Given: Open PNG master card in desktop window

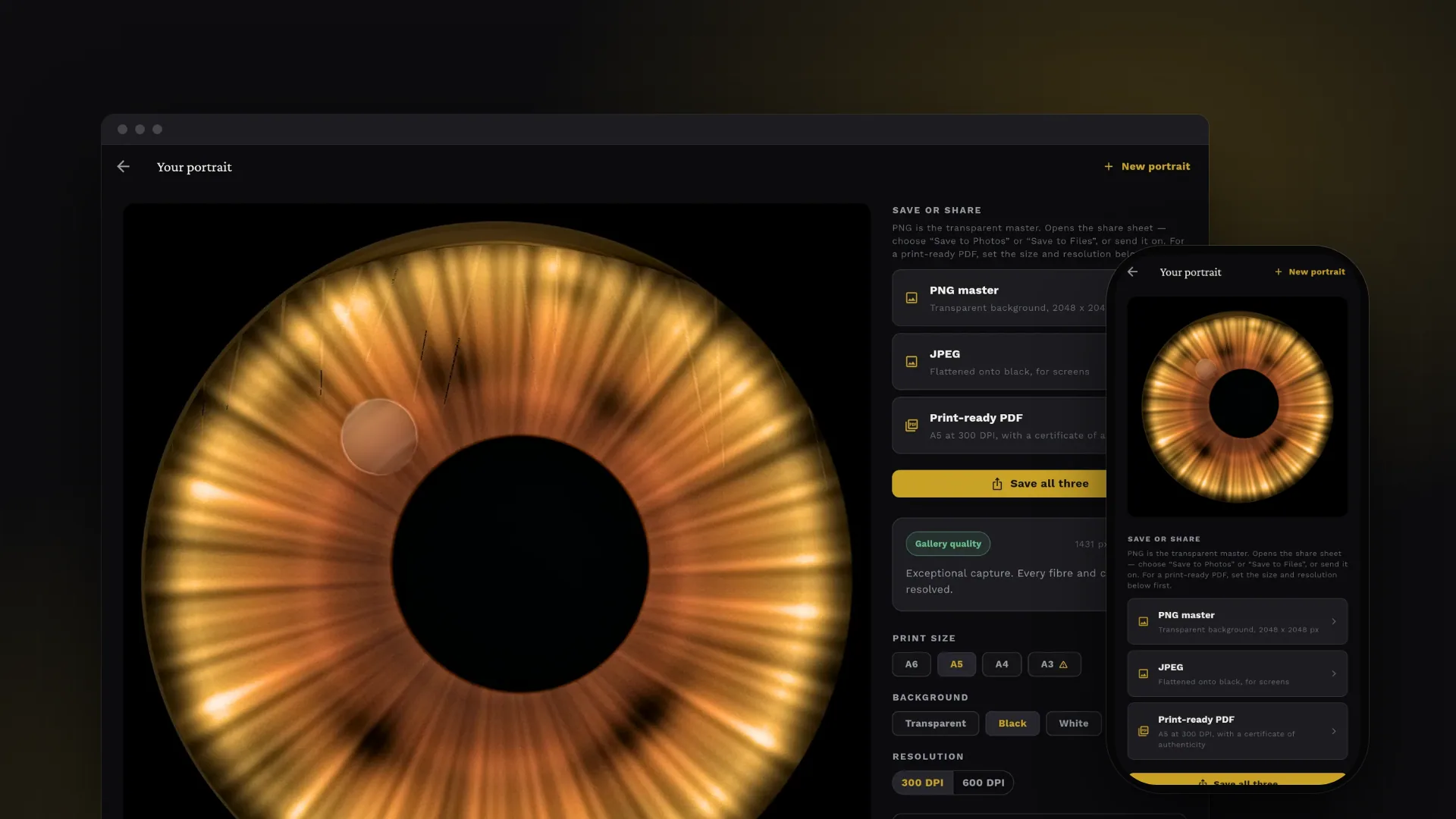Looking at the screenshot, I should (999, 298).
